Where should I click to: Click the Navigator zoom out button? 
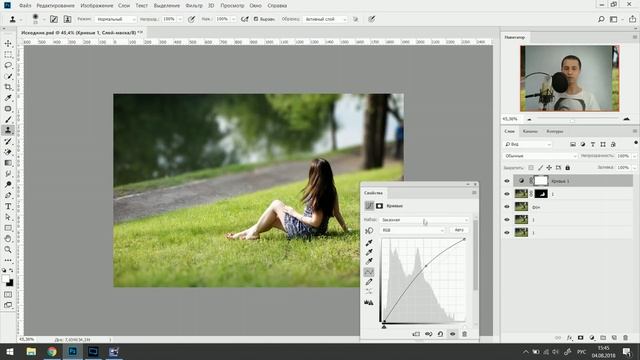(x=529, y=119)
